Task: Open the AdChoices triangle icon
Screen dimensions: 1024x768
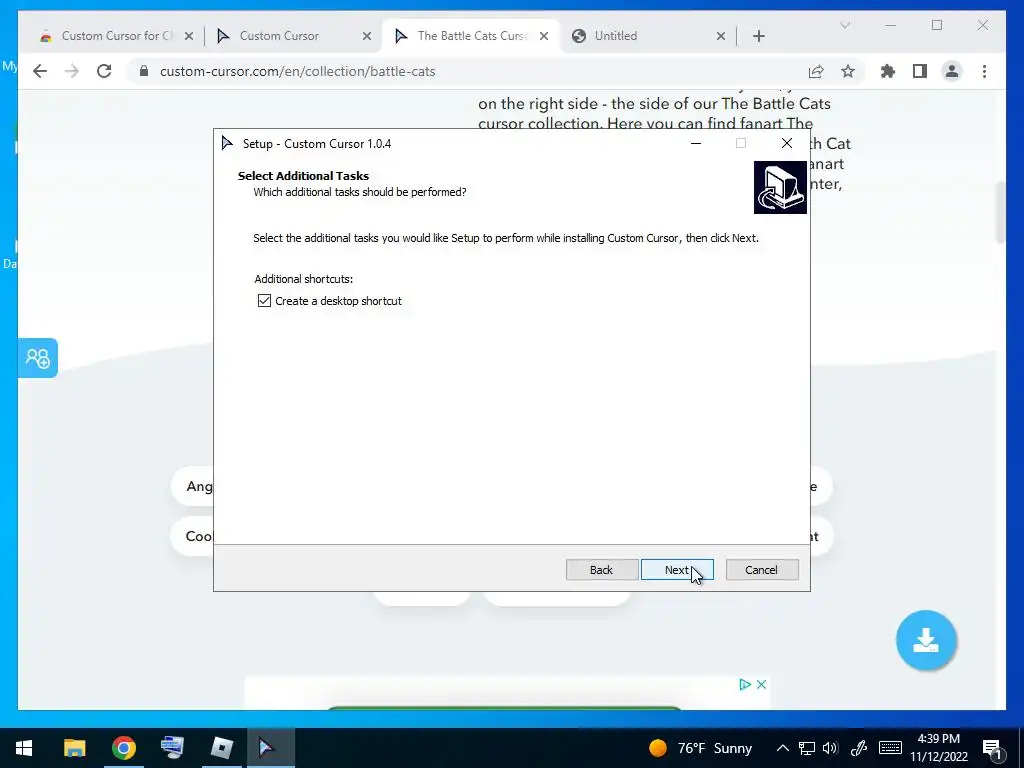Action: [x=744, y=684]
